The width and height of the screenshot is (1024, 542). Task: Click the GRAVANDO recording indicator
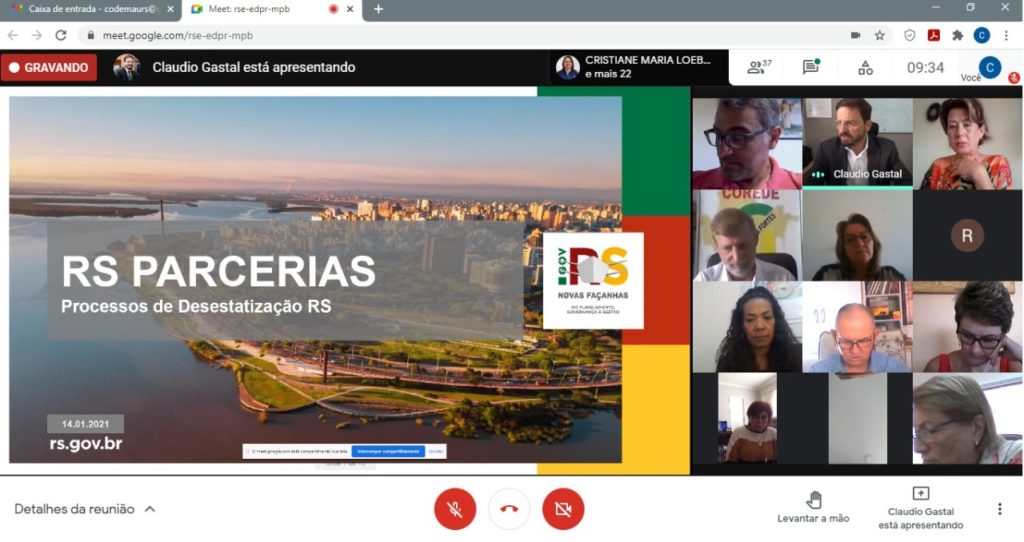pos(49,67)
